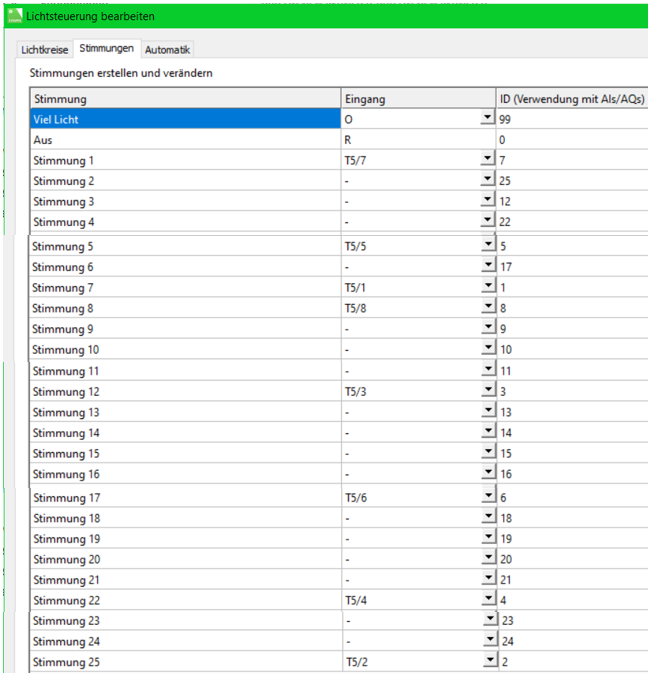Screen dimensions: 648x675
Task: Open Eingang dropdown for Stimmung 1
Action: pos(487,159)
